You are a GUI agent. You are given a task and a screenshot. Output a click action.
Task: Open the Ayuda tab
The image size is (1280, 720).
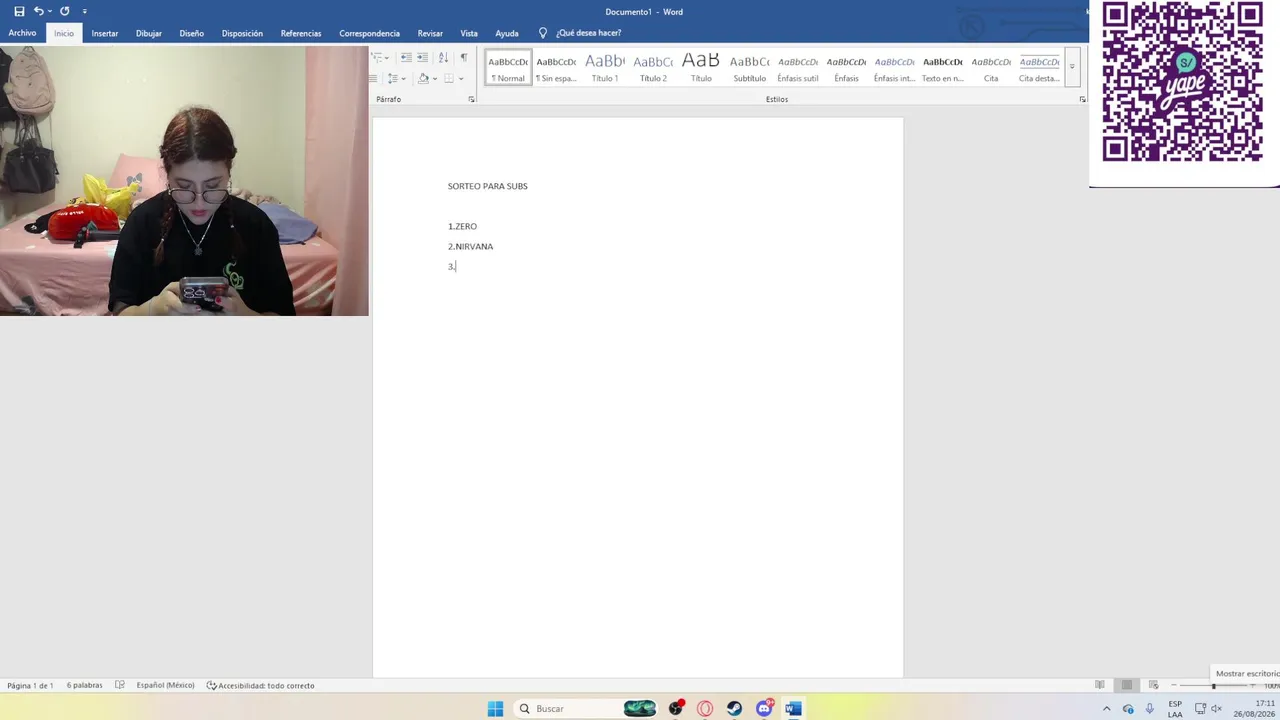[507, 33]
